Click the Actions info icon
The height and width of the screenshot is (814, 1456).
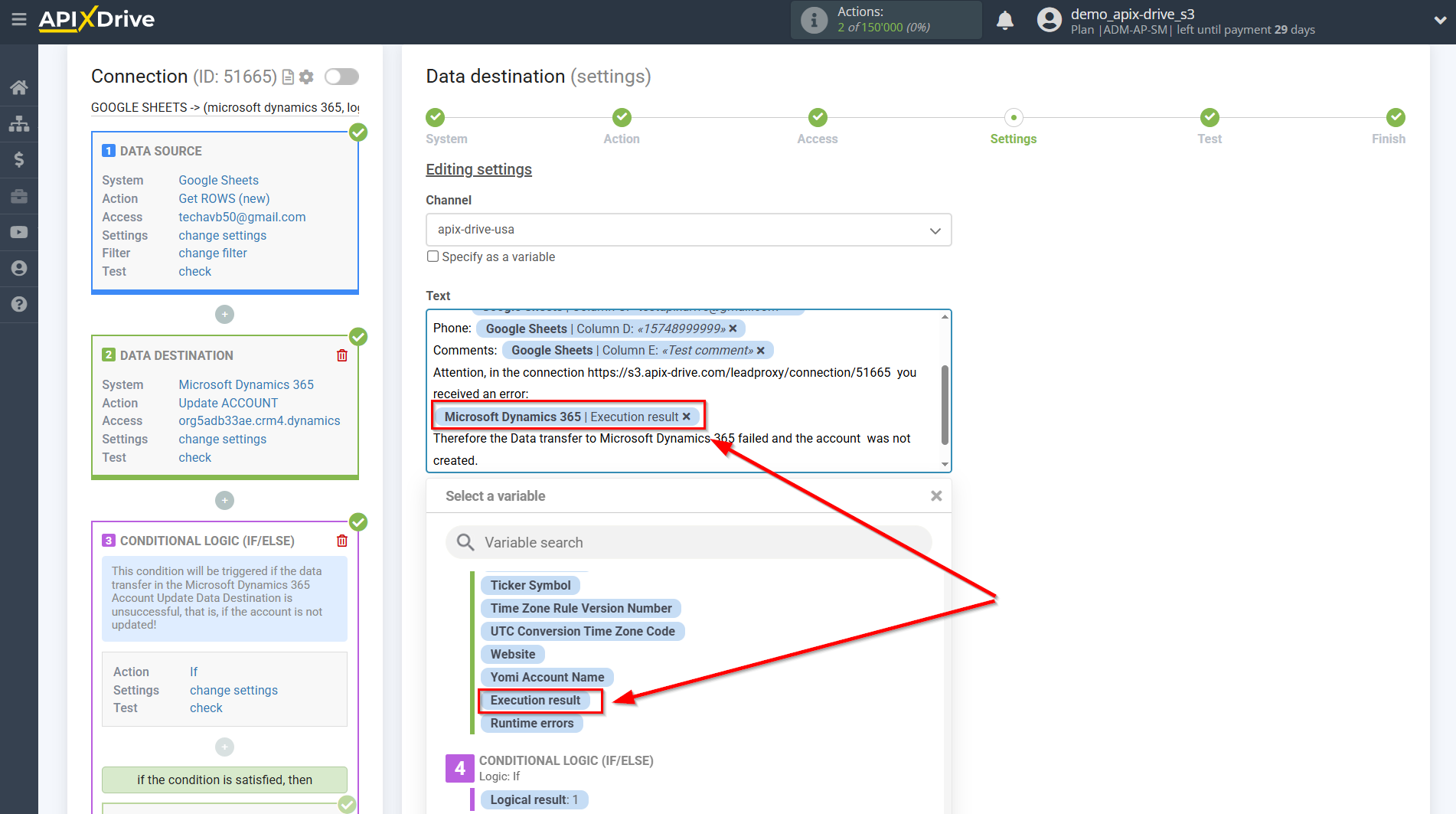(814, 20)
